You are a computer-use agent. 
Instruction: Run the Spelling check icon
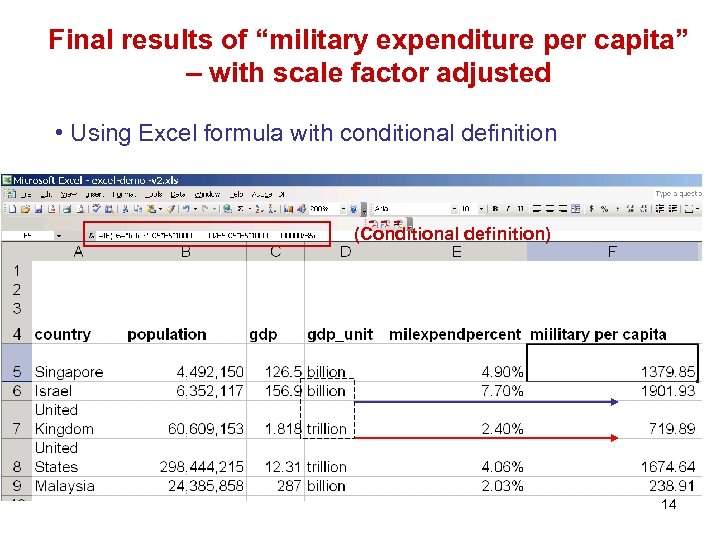(96, 208)
